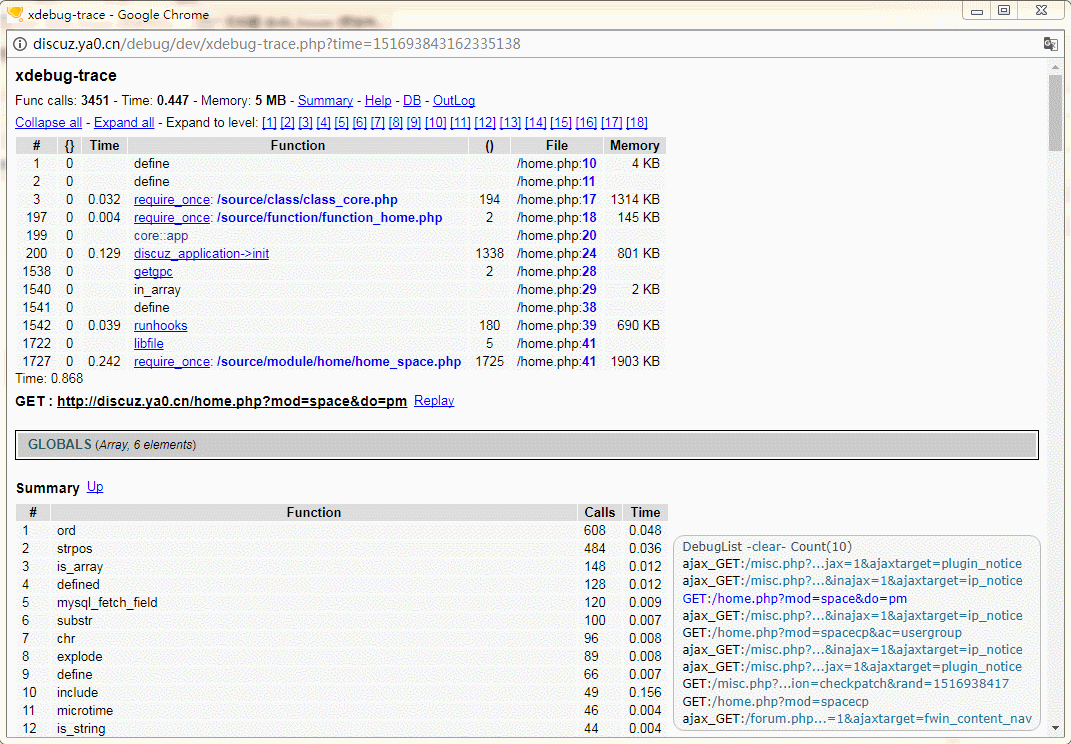Screen dimensions: 1071x744
Task: Click the 'ord' row in Summary
Action: tap(342, 531)
